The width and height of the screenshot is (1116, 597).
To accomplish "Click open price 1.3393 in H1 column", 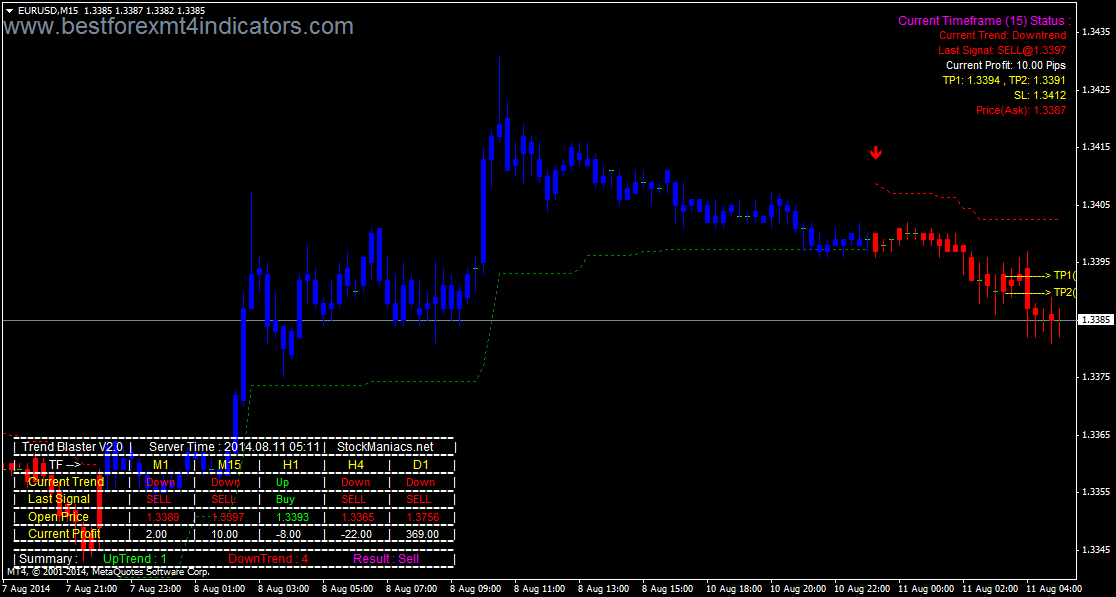I will tap(293, 517).
